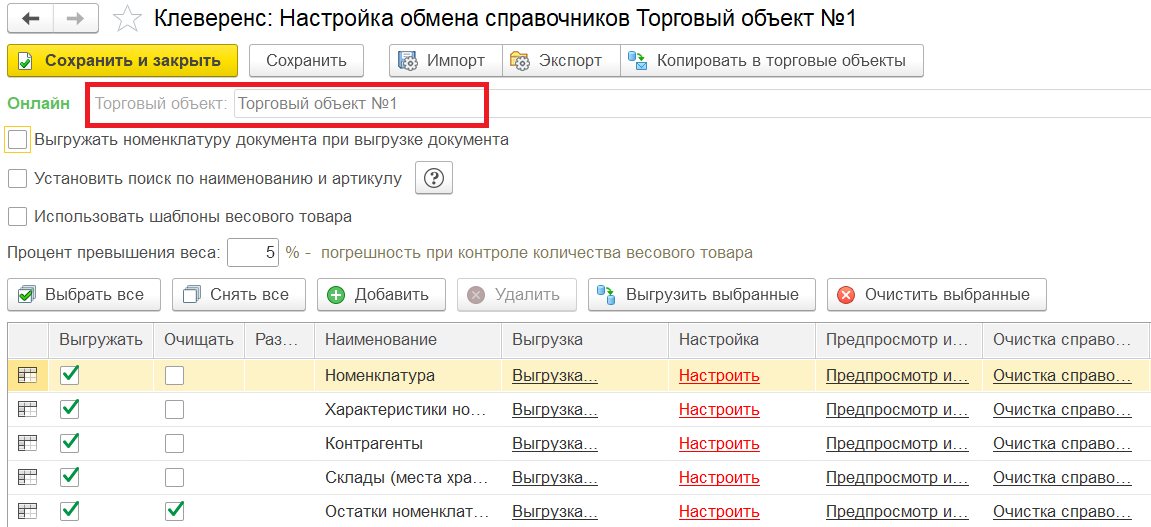This screenshot has height=527, width=1151.
Task: Click table icon in Номенклатура row
Action: point(27,375)
